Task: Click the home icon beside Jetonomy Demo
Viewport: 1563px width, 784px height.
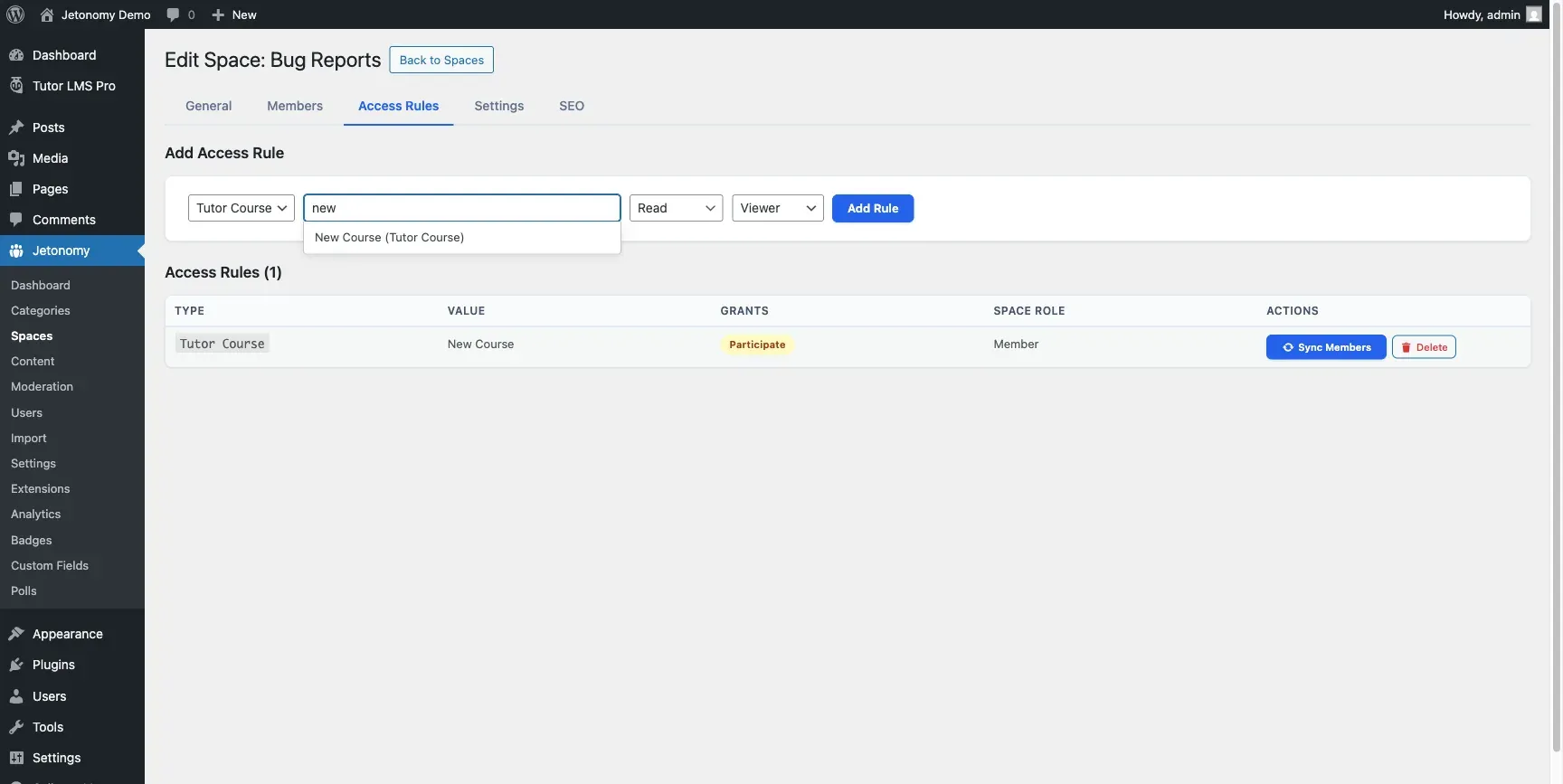Action: (x=47, y=14)
